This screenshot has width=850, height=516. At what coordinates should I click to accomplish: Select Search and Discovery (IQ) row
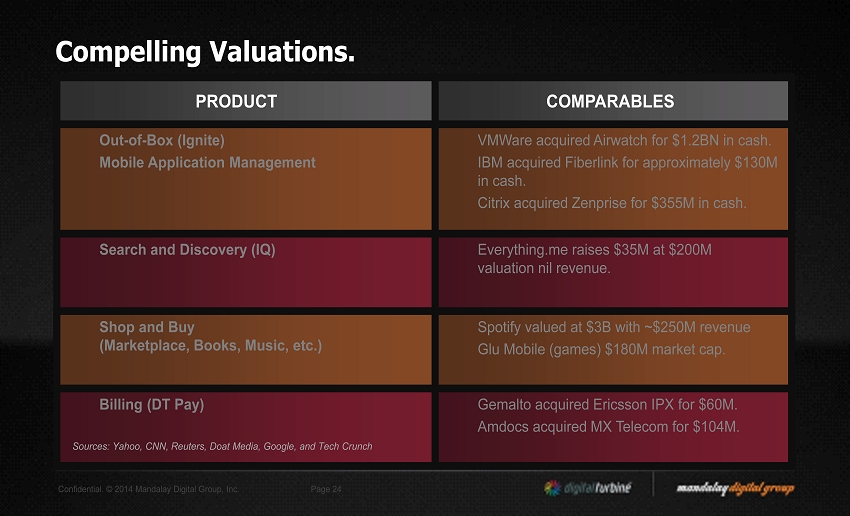pyautogui.click(x=187, y=250)
